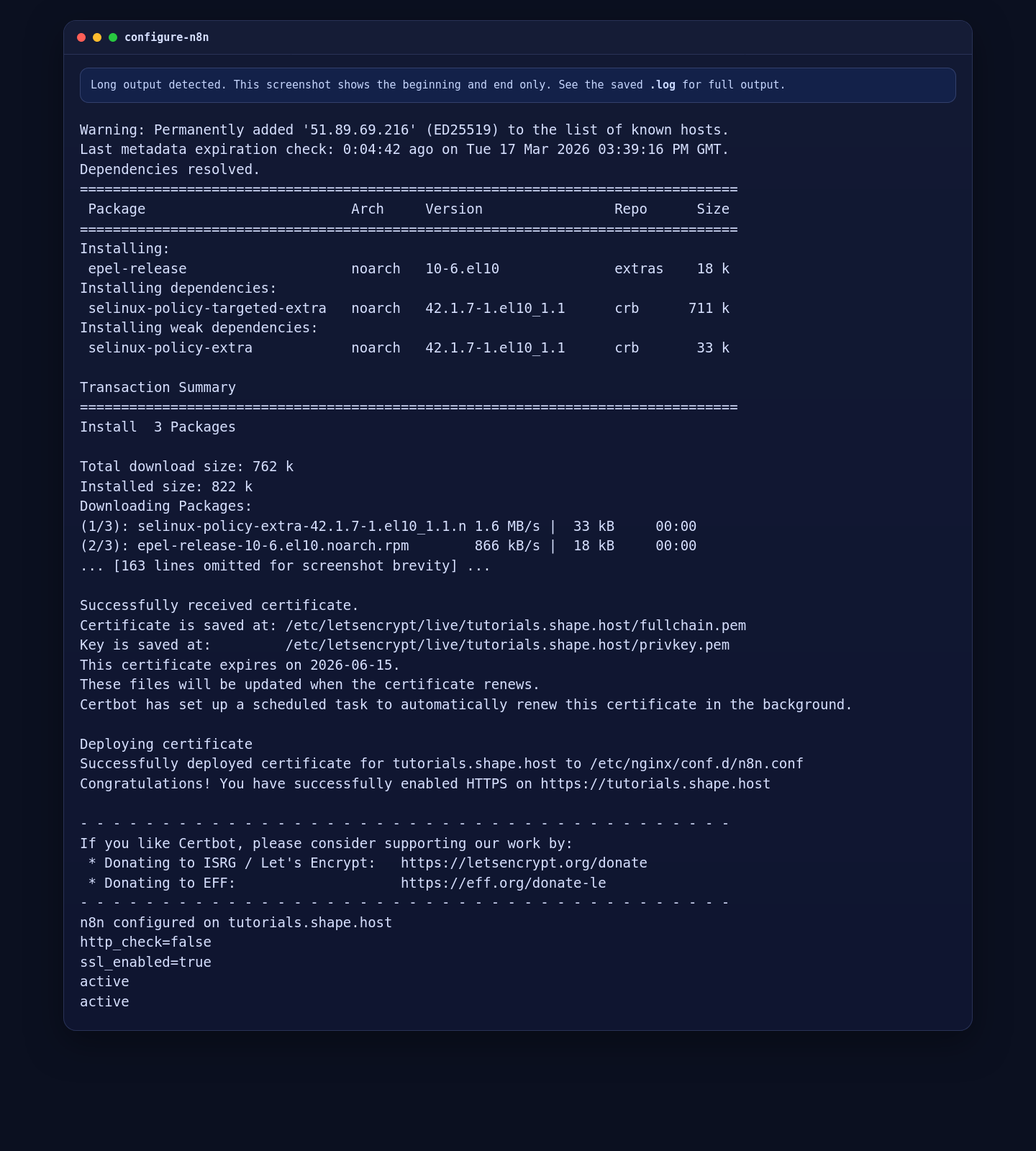Click the 'selinux-policy-extra' row name in the table
1036x1151 pixels.
(x=171, y=348)
